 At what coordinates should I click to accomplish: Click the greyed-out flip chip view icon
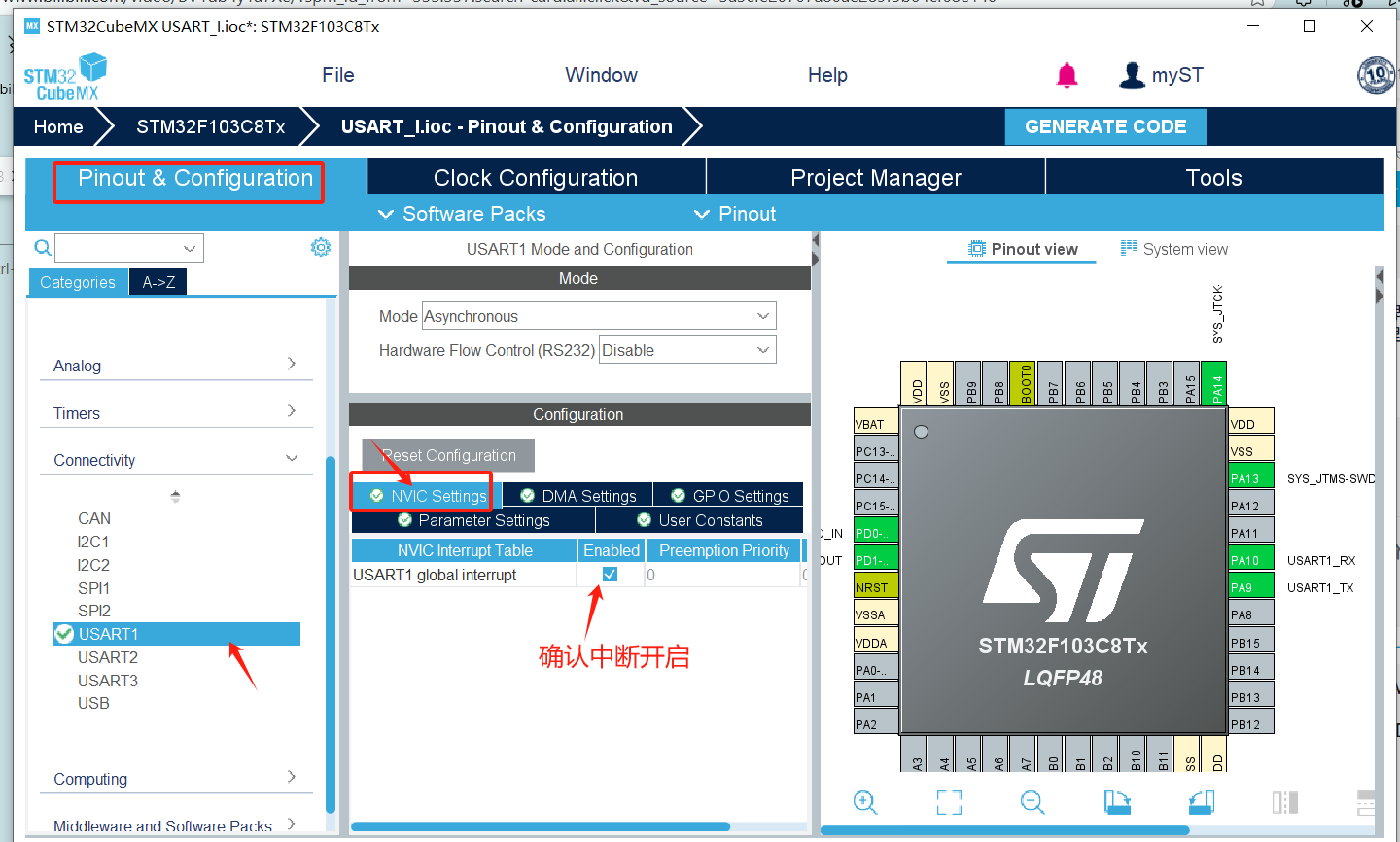pos(1285,802)
